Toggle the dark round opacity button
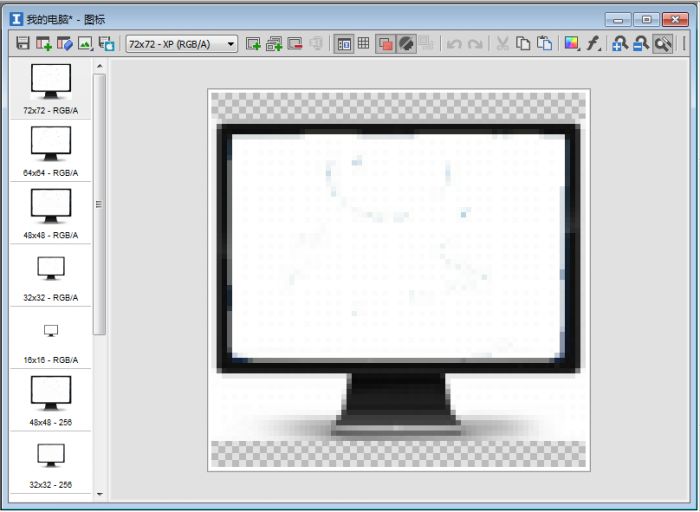Viewport: 700px width, 512px height. coord(406,44)
